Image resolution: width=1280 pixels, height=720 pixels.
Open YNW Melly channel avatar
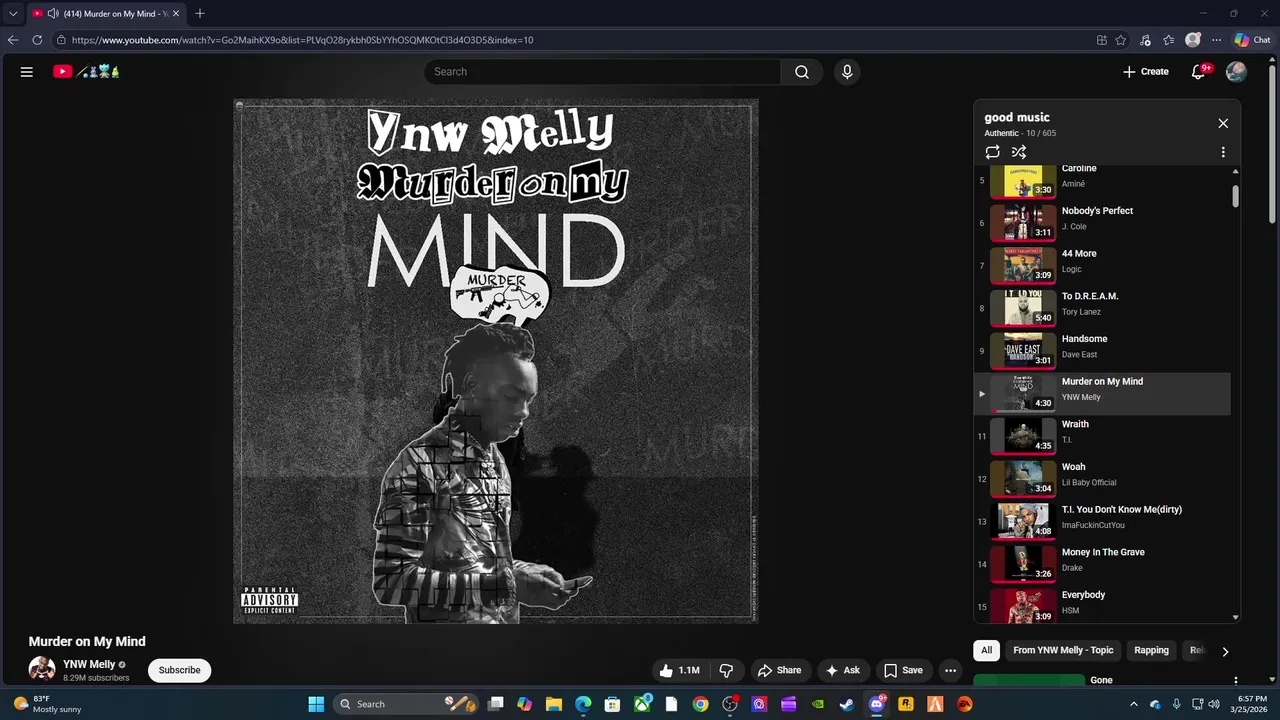pyautogui.click(x=42, y=670)
